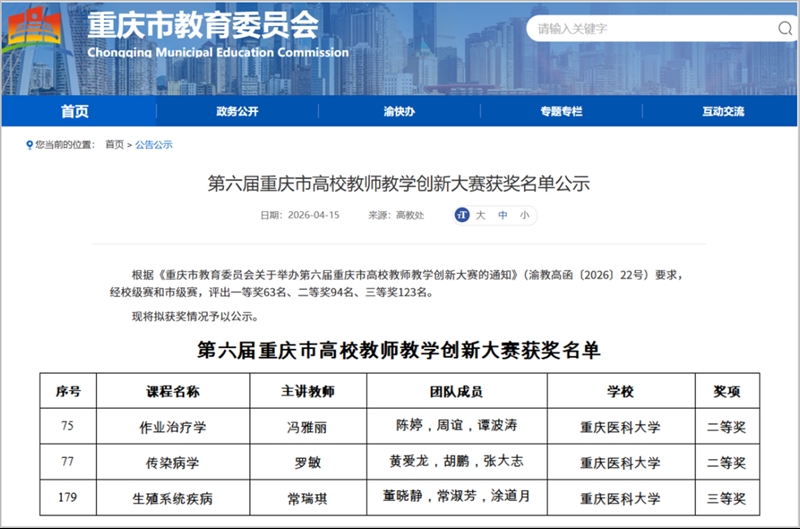Set font size to large (大)

click(480, 215)
